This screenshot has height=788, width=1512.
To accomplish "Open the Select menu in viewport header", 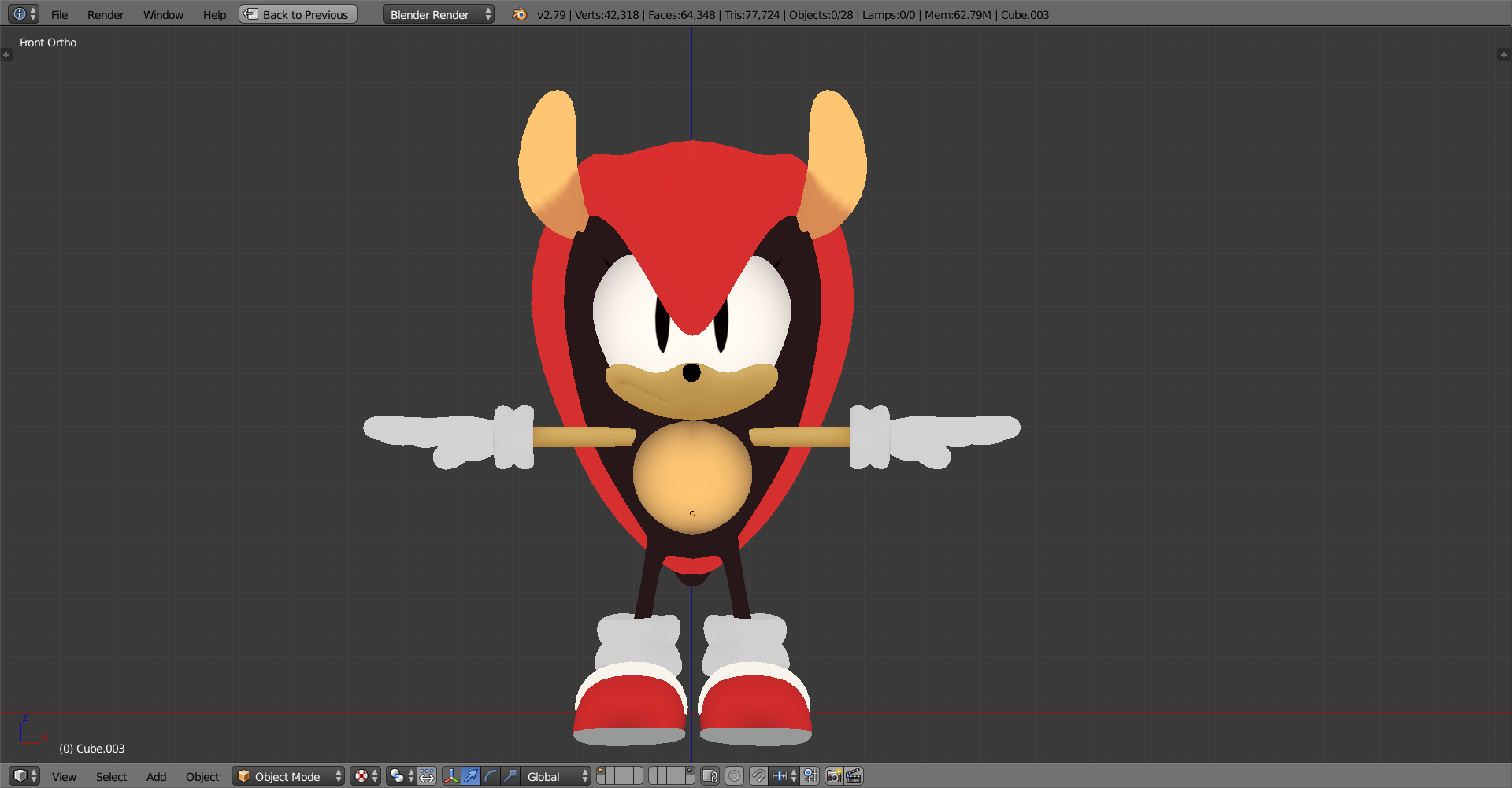I will click(111, 777).
